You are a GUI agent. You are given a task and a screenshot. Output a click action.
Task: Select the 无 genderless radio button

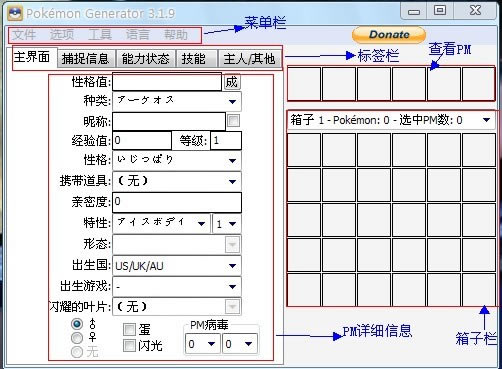(77, 352)
